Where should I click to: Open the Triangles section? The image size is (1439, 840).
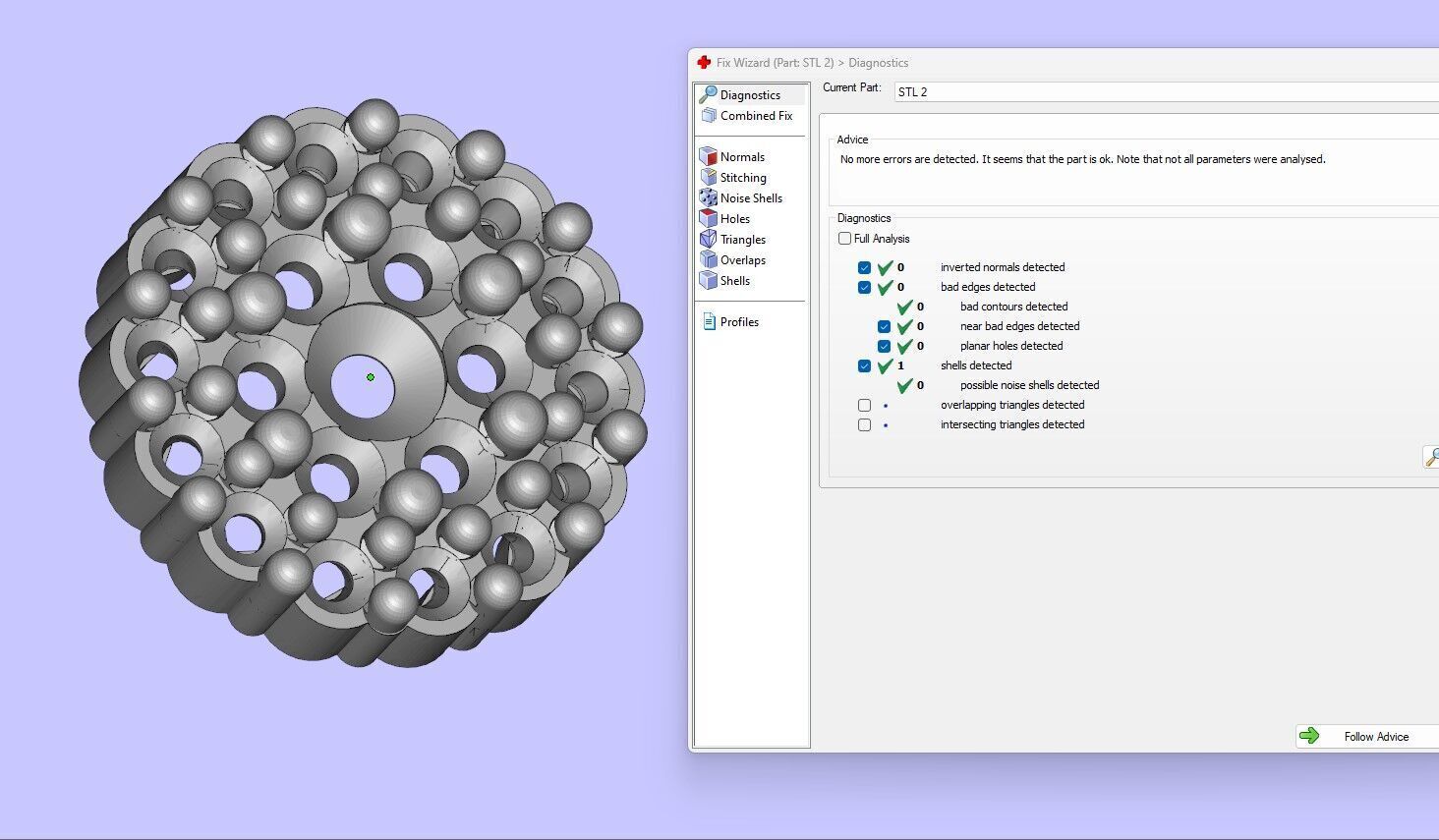pyautogui.click(x=742, y=240)
